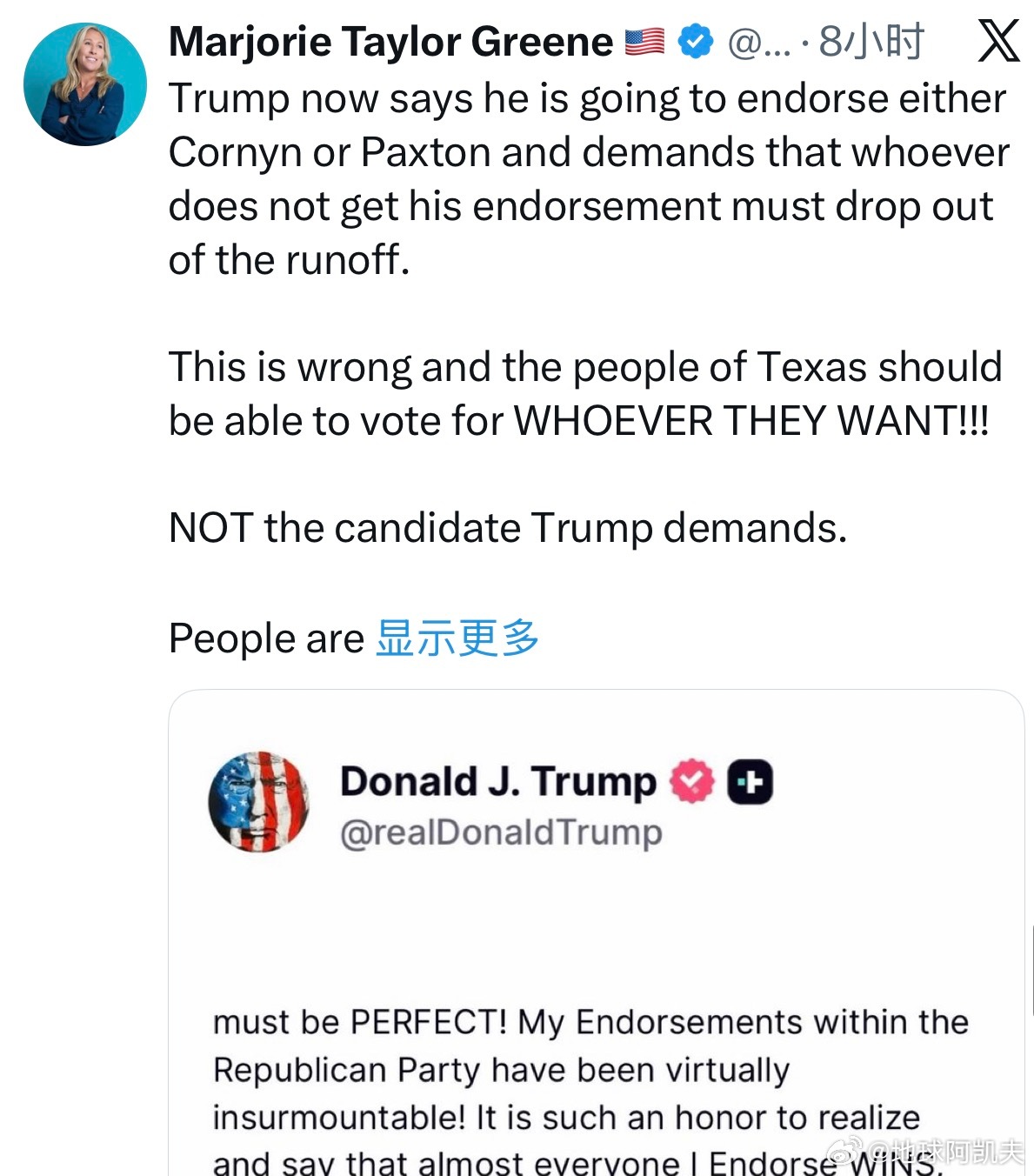This screenshot has width=1034, height=1176.
Task: Click tweet text about Cornyn or Paxton
Action: coord(588,152)
